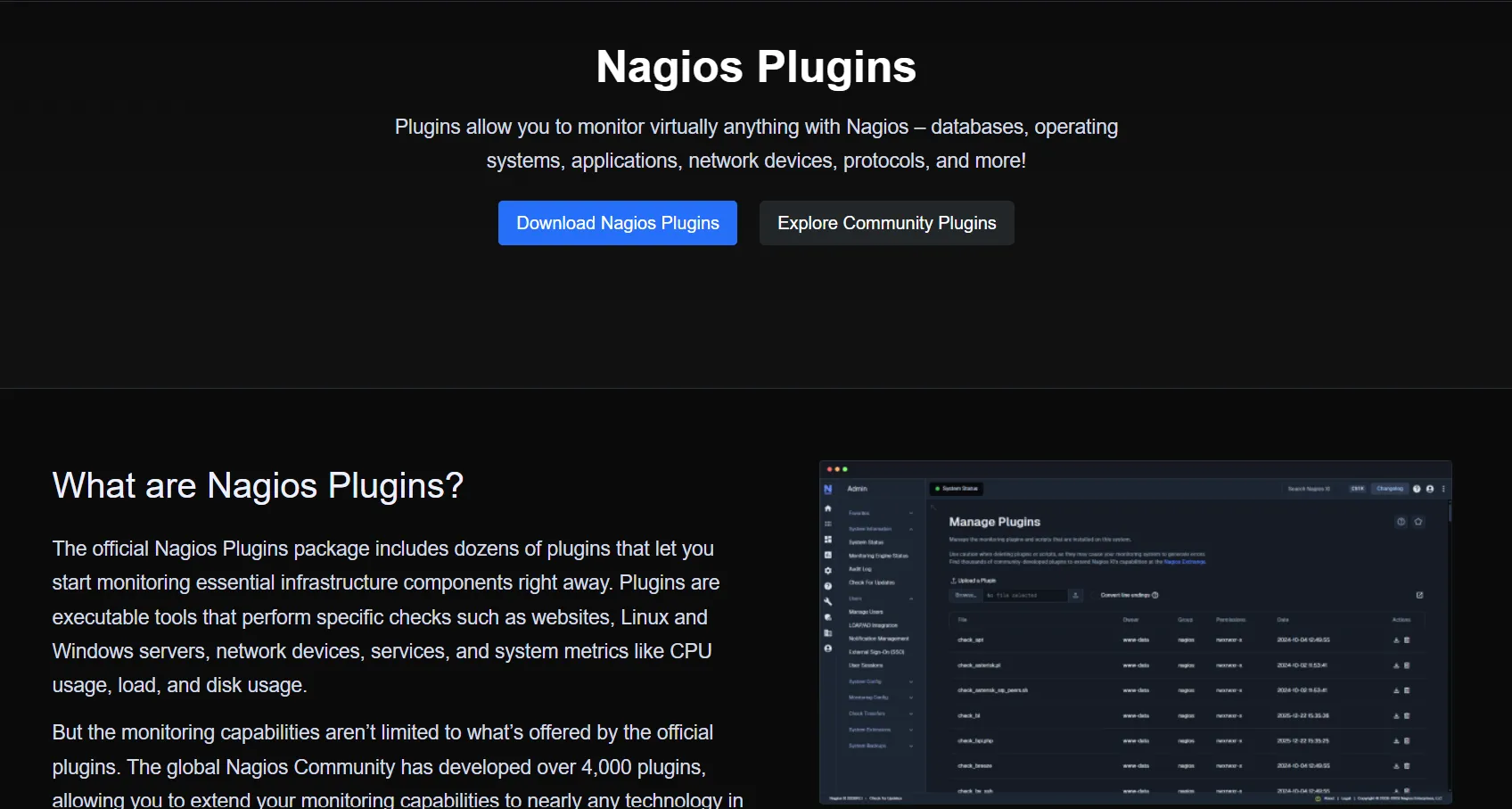Select Manage Users in the sidebar
Viewport: 1512px width, 809px height.
click(x=866, y=612)
